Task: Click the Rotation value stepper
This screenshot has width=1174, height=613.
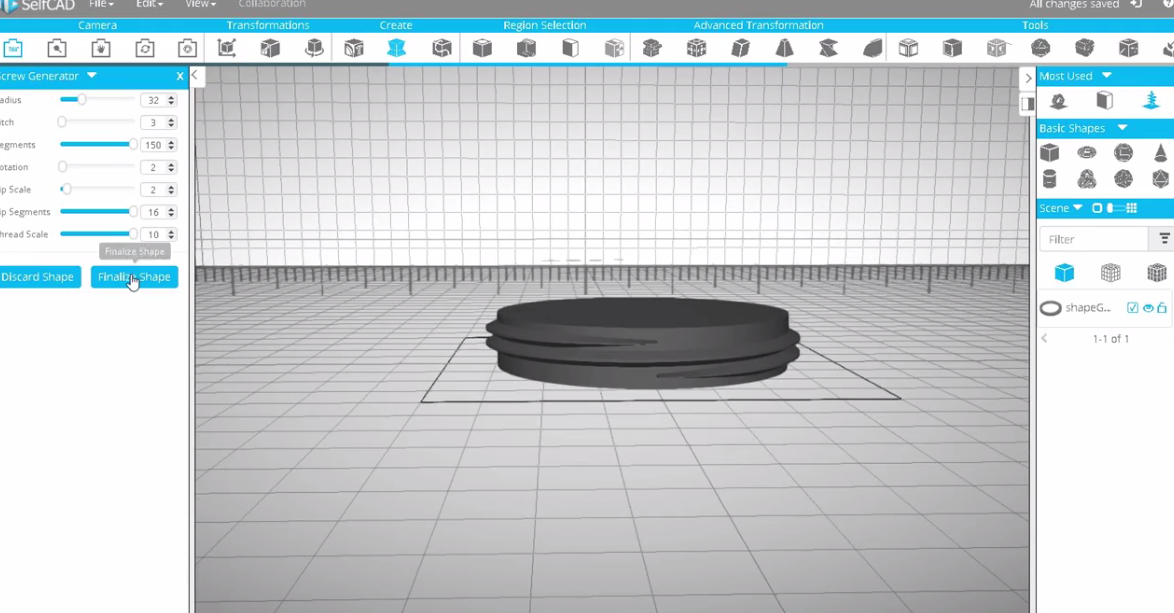Action: click(x=171, y=168)
